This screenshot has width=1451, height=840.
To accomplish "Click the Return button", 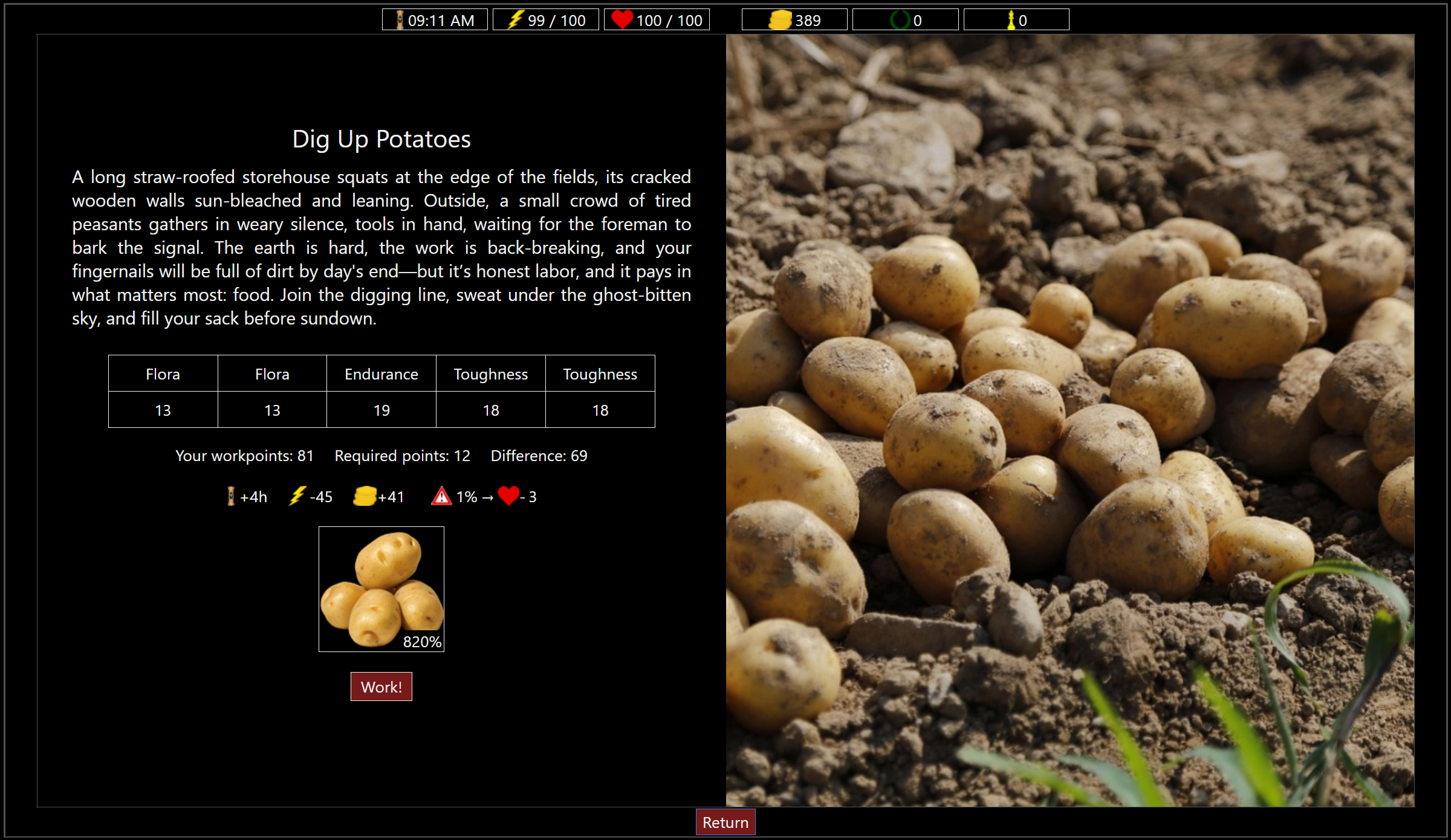I will click(725, 822).
